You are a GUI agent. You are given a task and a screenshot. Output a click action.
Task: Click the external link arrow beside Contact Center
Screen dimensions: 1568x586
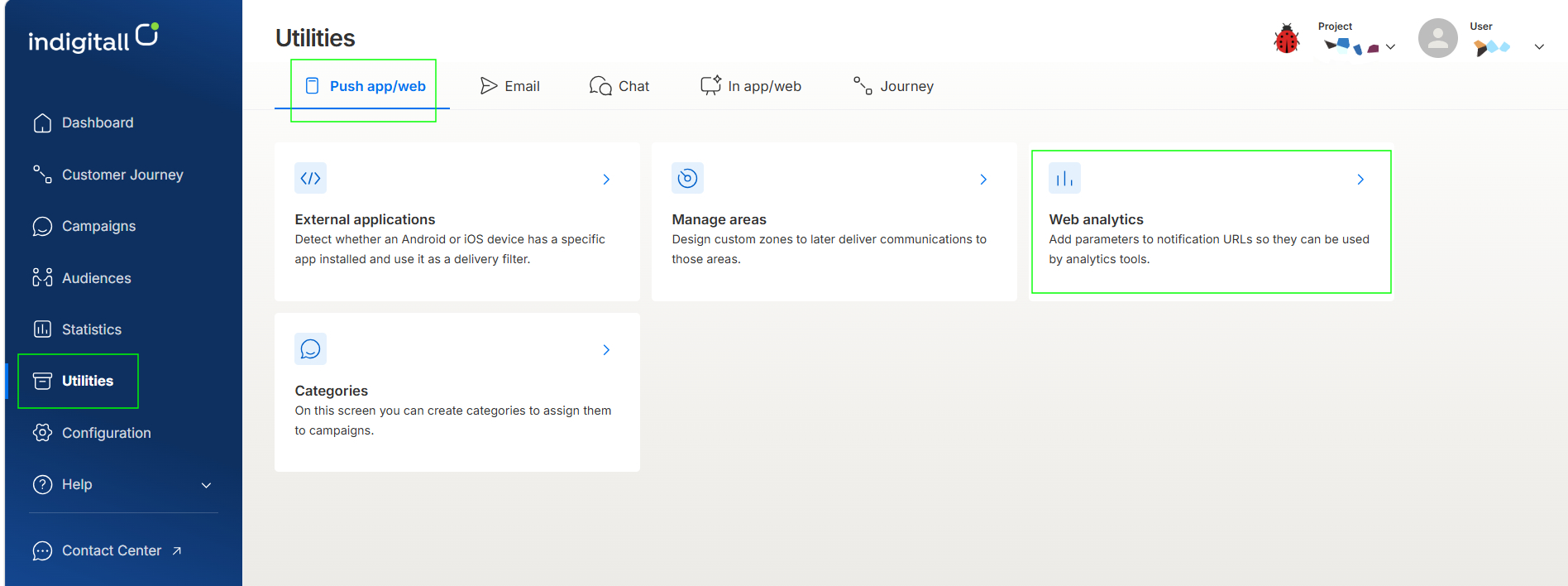pyautogui.click(x=176, y=550)
